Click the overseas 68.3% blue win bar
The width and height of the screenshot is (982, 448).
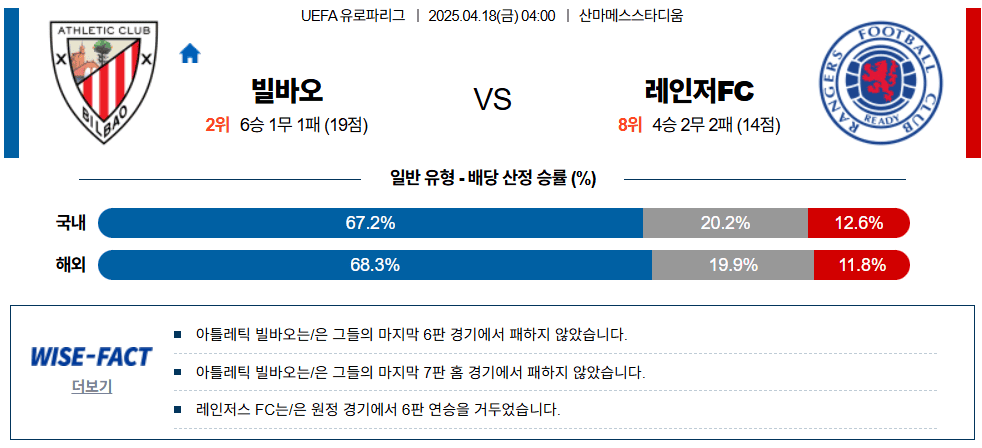click(375, 265)
